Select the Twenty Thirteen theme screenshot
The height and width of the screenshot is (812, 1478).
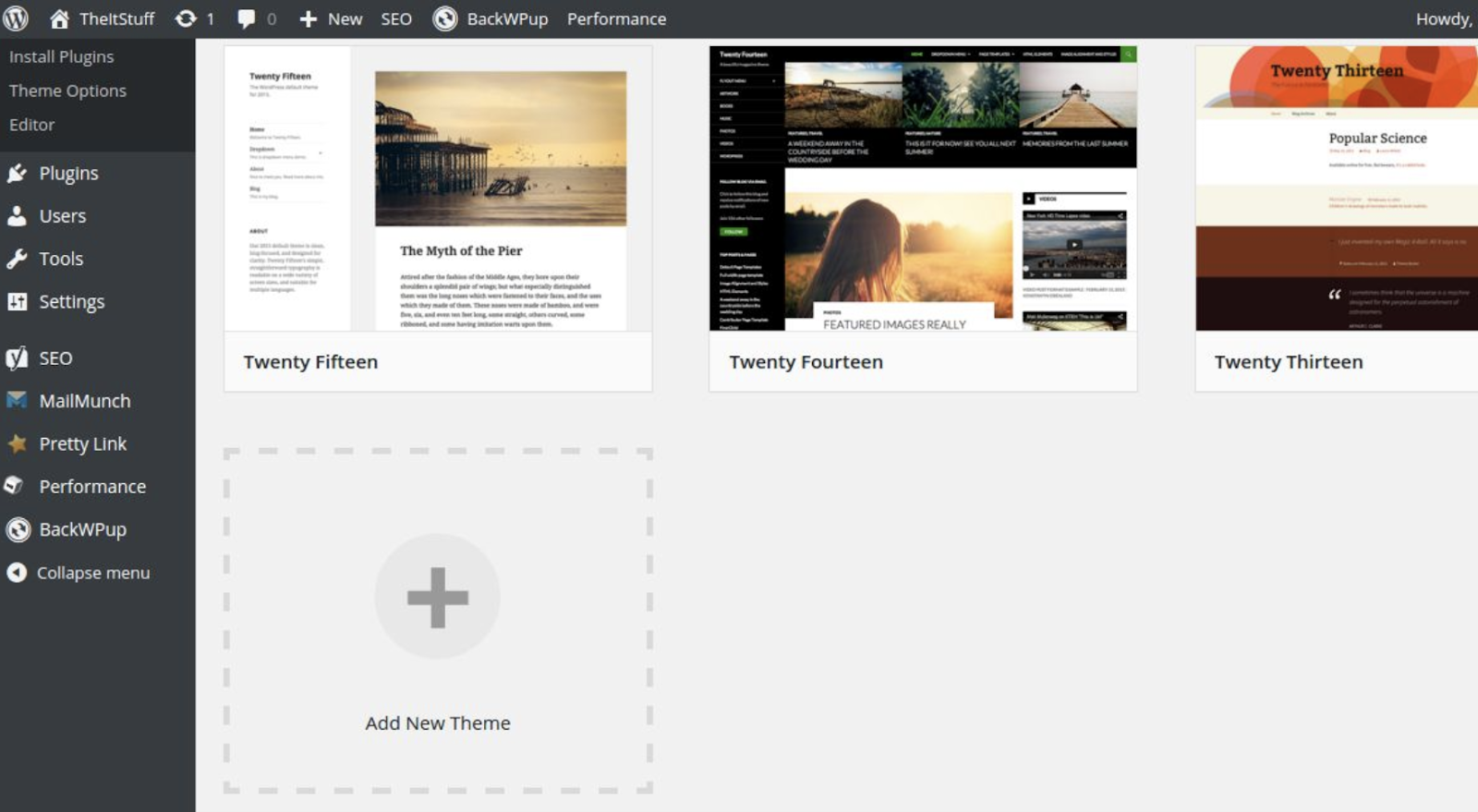click(1337, 188)
